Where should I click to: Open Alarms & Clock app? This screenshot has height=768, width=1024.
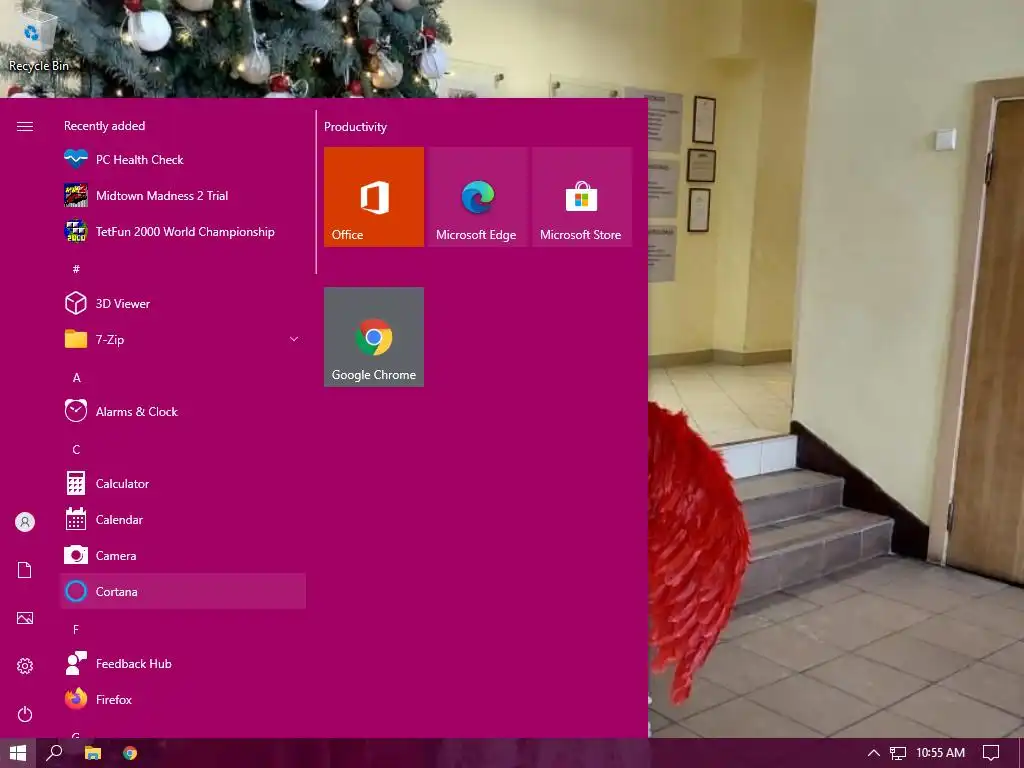pyautogui.click(x=183, y=411)
